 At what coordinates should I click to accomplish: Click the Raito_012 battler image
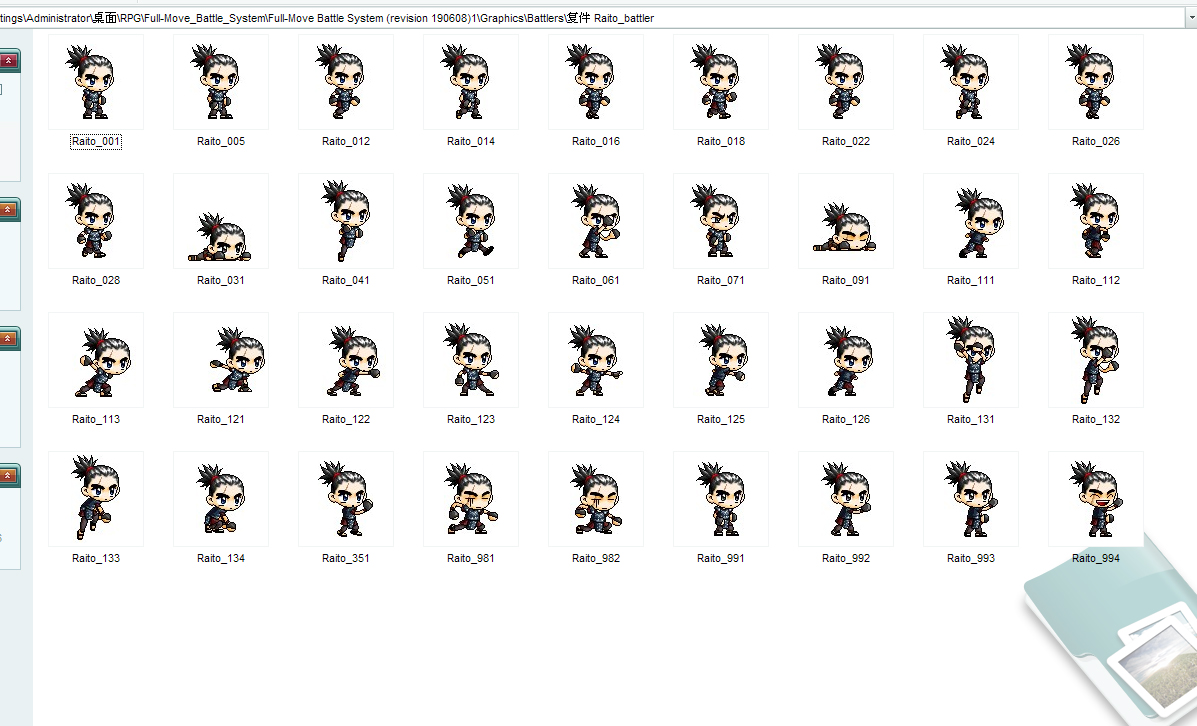(346, 82)
